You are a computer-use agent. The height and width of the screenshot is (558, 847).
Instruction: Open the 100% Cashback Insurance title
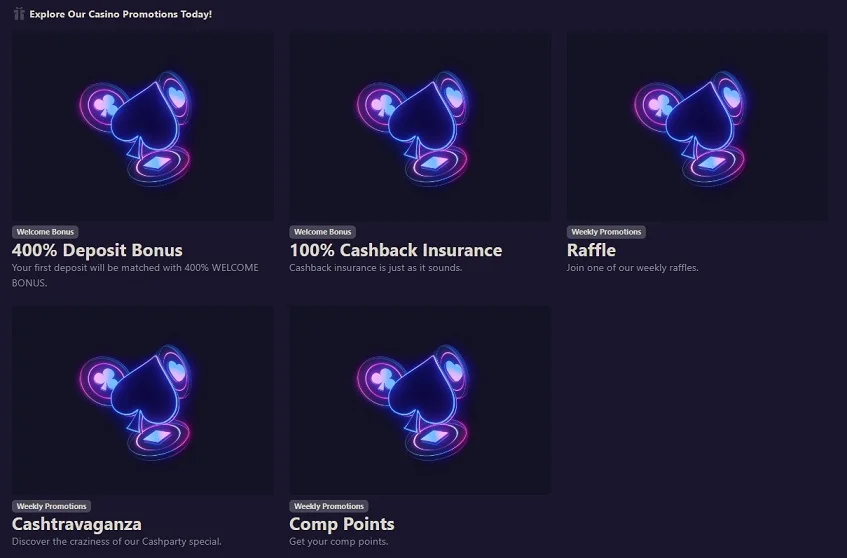tap(395, 250)
